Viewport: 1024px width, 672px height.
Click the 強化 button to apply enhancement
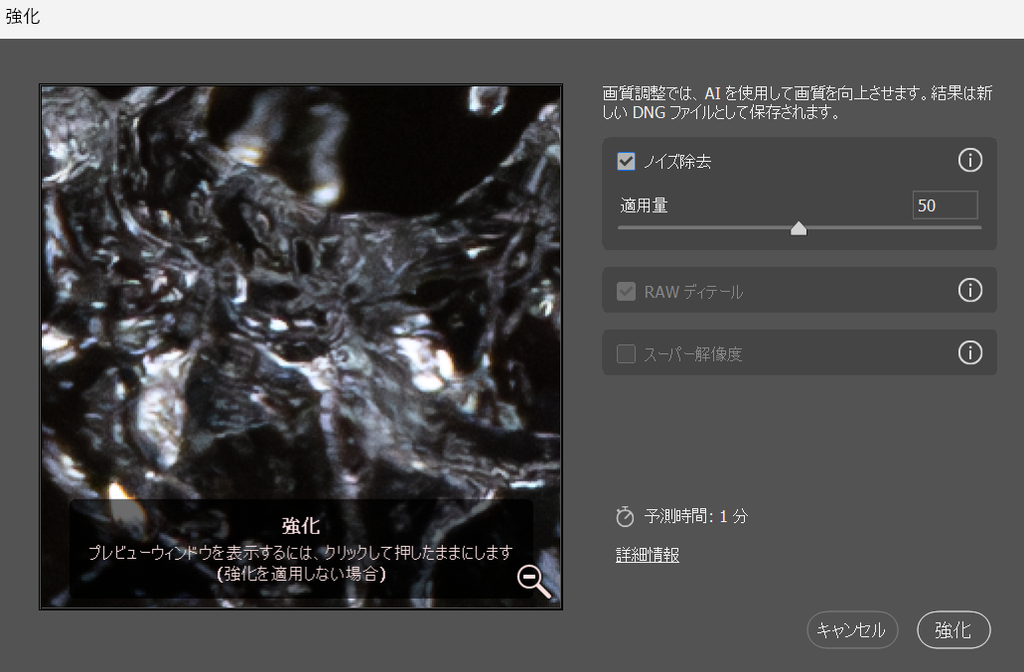[x=953, y=630]
